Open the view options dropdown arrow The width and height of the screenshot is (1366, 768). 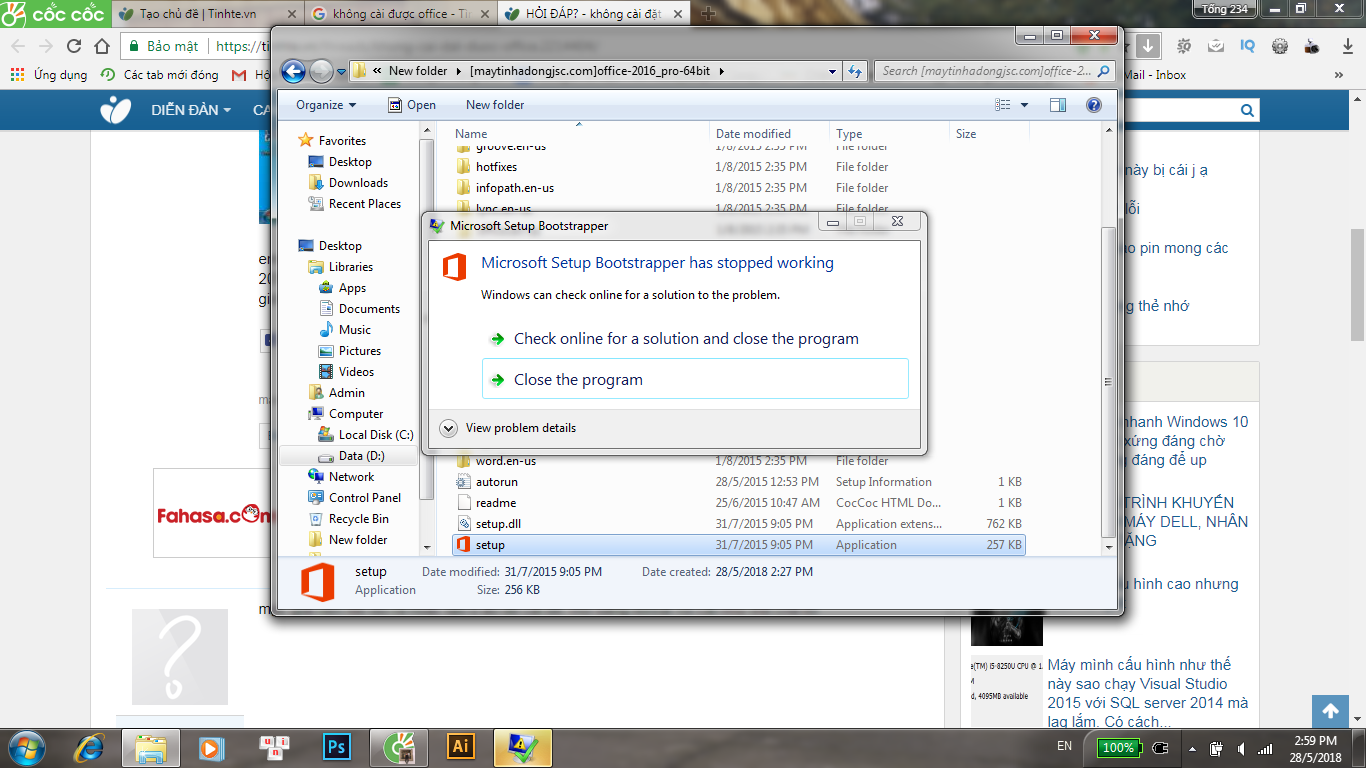coord(1024,105)
